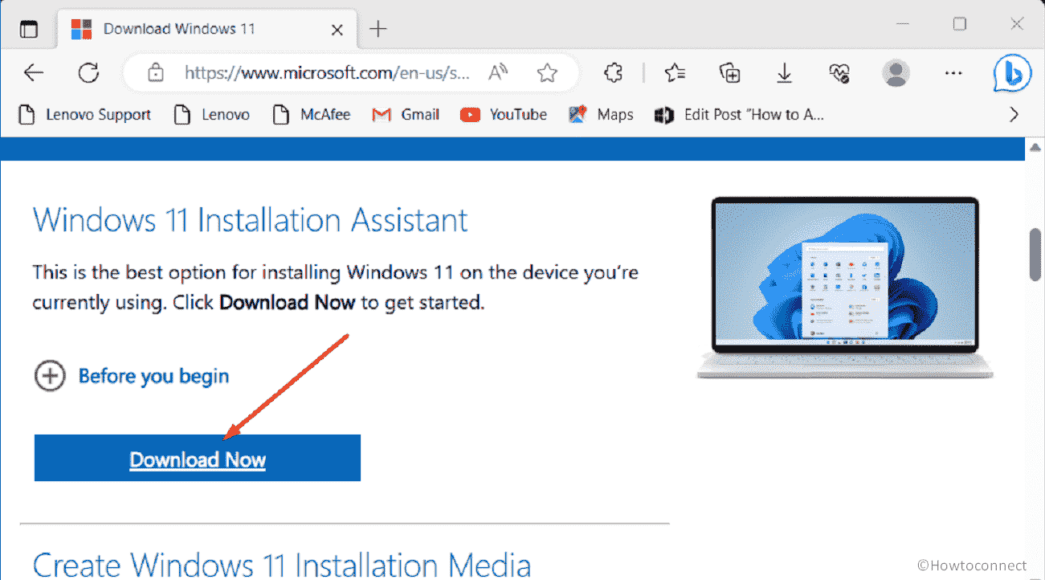Viewport: 1045px width, 580px height.
Task: Click the page vertical scrollbar thumb
Action: tap(1035, 255)
